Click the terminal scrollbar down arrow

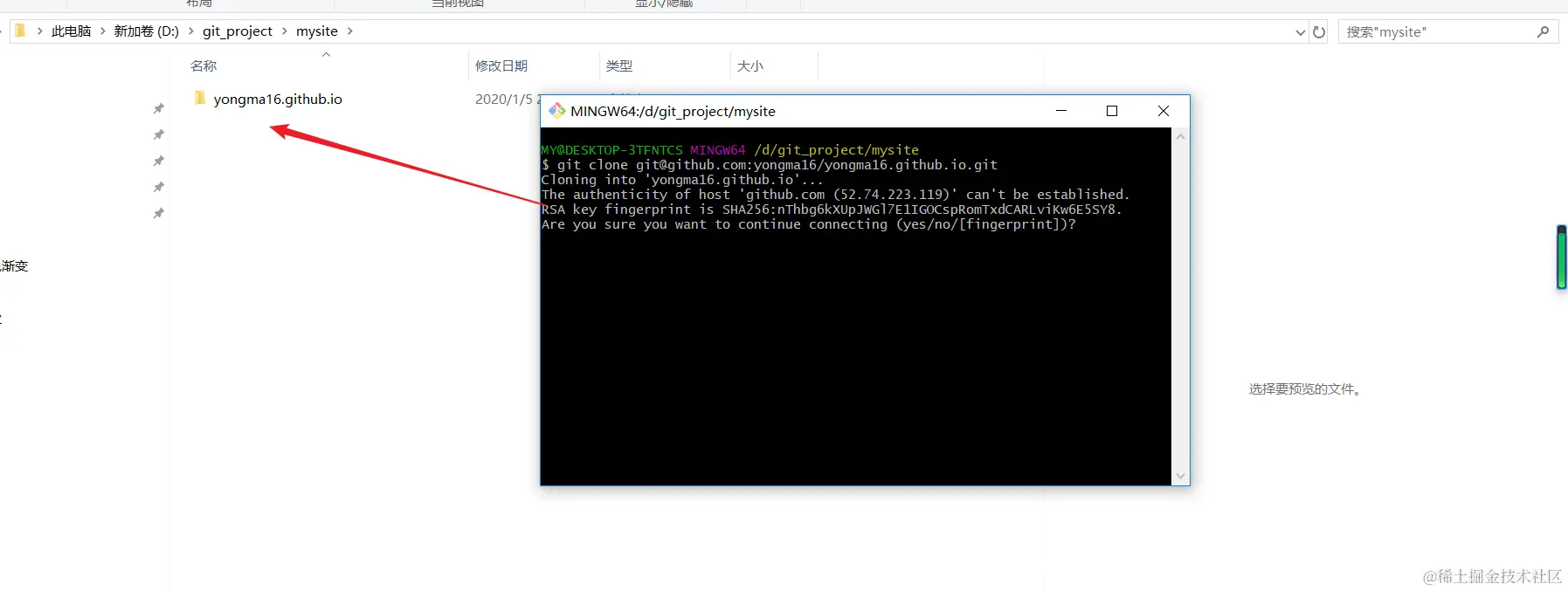[1181, 477]
